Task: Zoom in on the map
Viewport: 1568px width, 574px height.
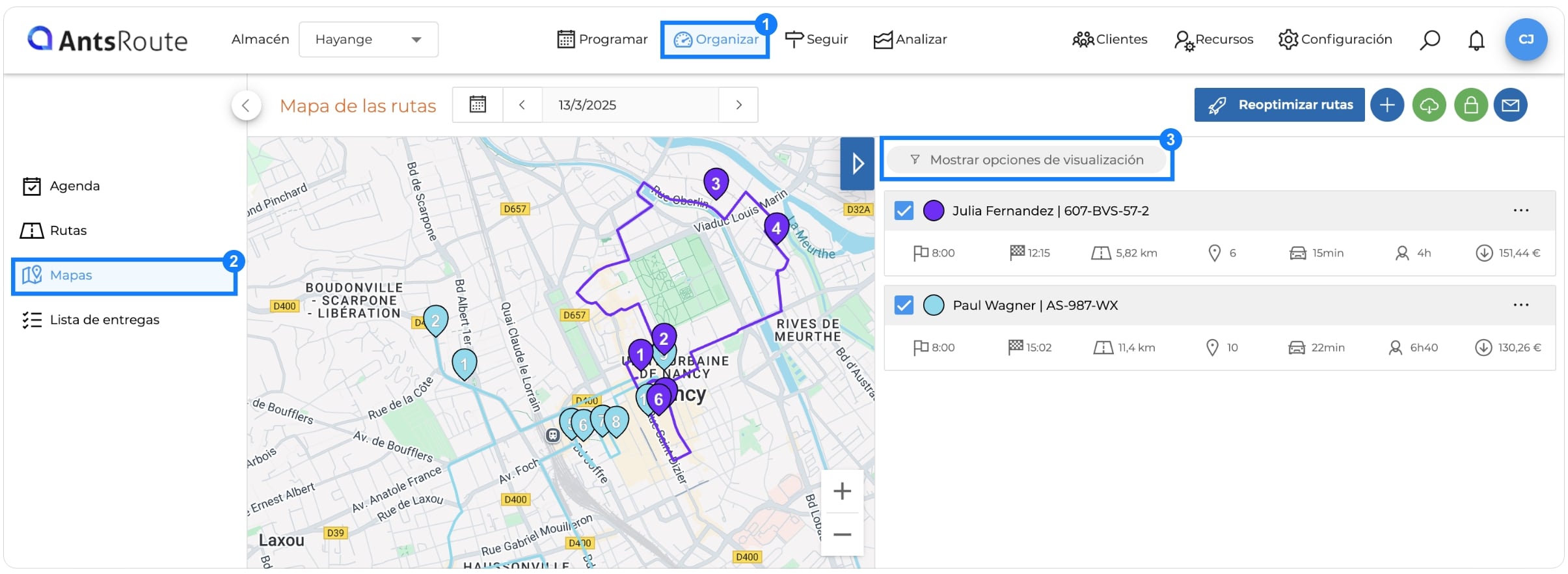Action: tap(842, 491)
